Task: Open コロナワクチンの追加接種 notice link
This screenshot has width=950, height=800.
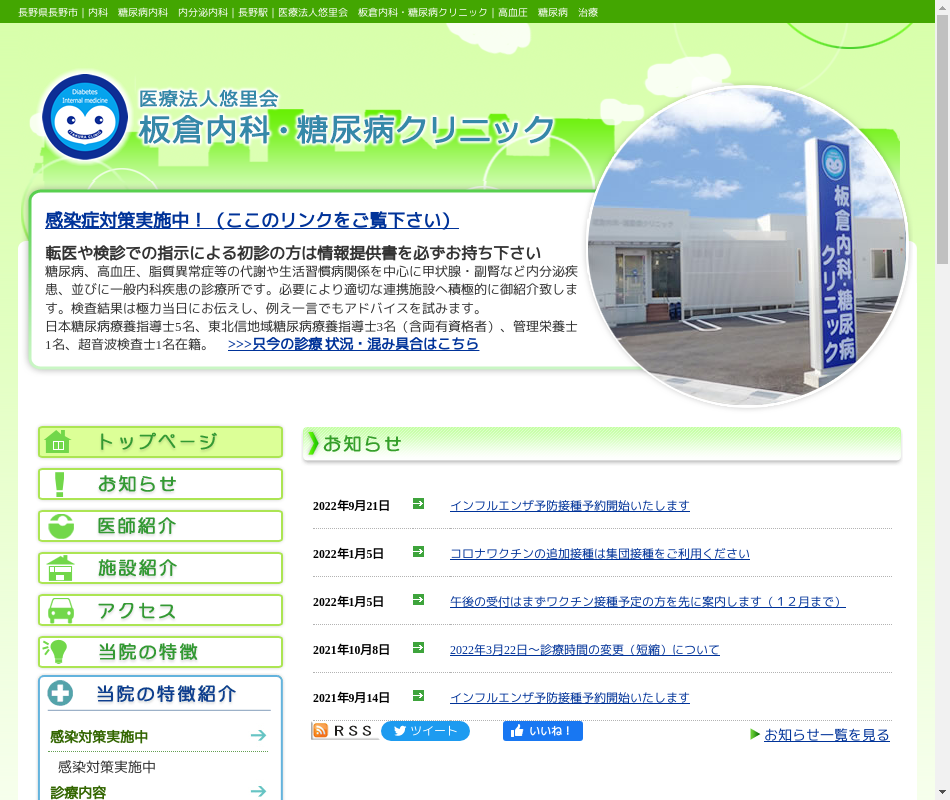Action: click(599, 554)
